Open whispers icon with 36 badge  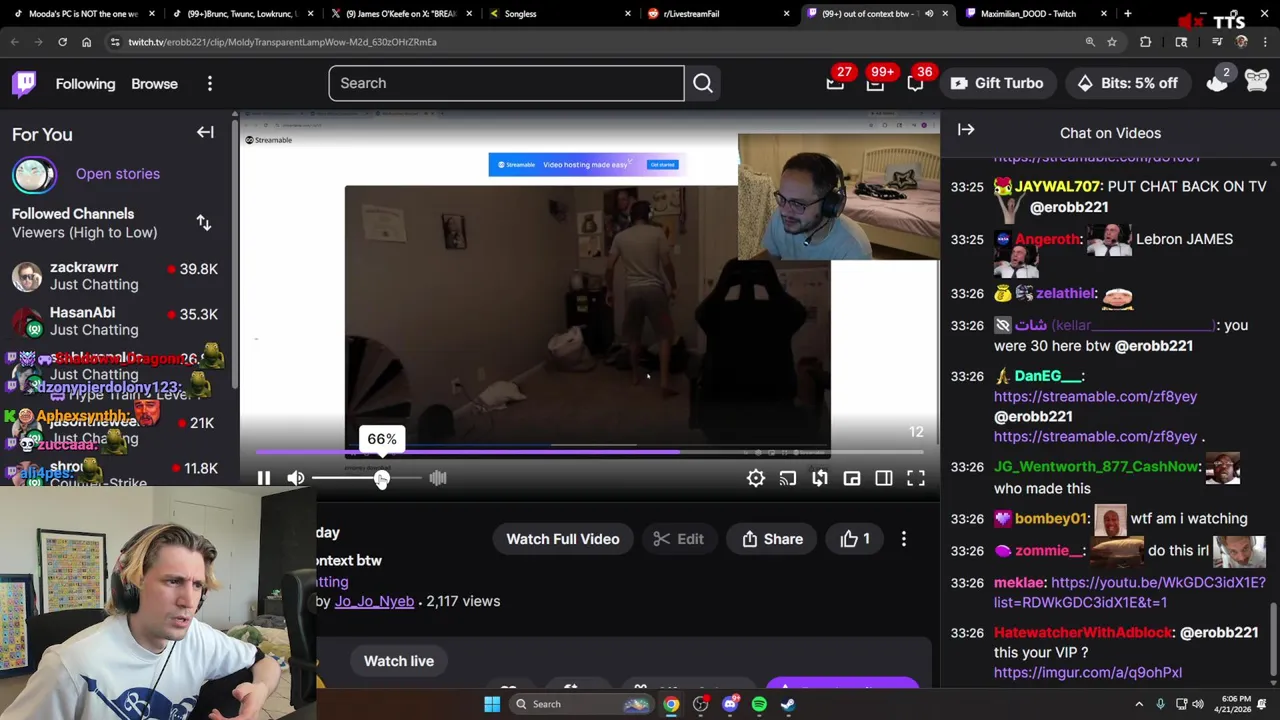[x=915, y=84]
